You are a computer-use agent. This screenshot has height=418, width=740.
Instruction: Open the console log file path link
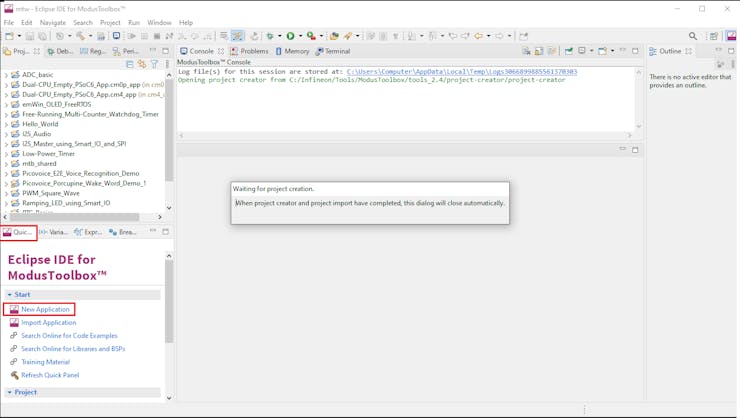[462, 72]
